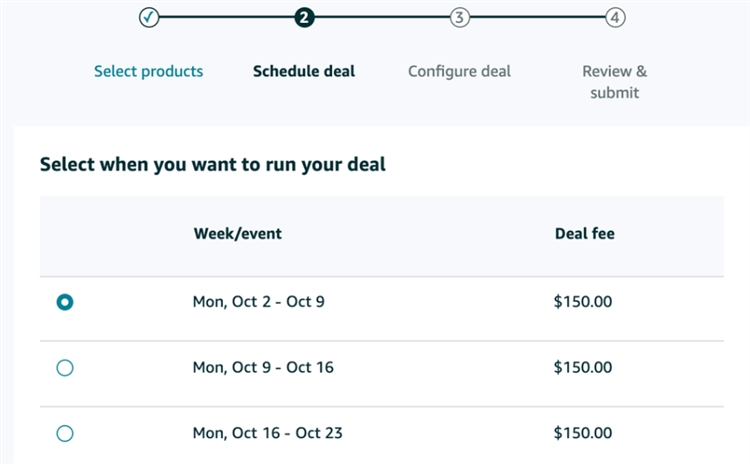Click the Mon, Oct 9 - Oct 16 row text
This screenshot has width=750, height=464.
click(263, 367)
